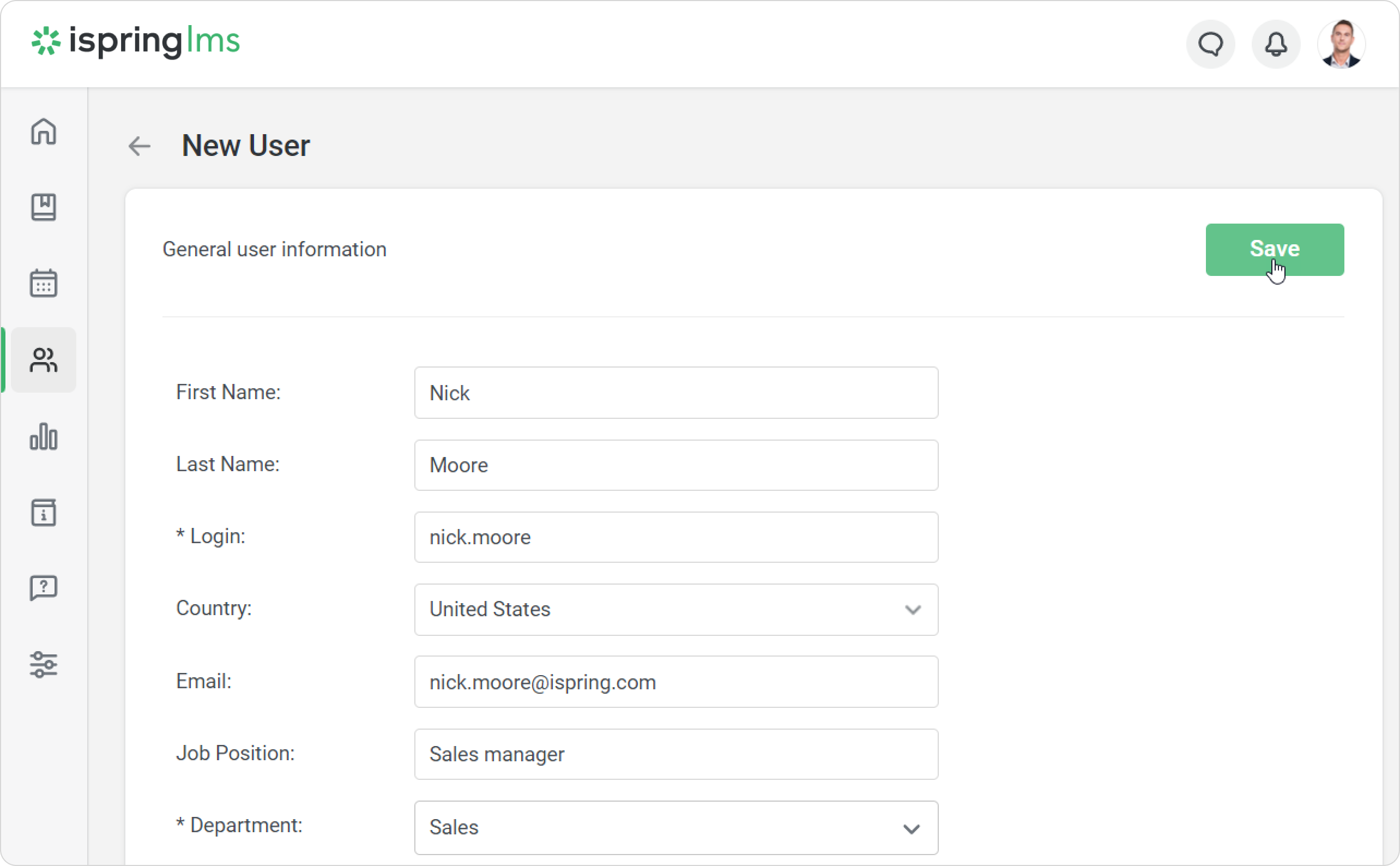The image size is (1400, 866).
Task: Open the info archive sidebar icon
Action: click(x=44, y=513)
